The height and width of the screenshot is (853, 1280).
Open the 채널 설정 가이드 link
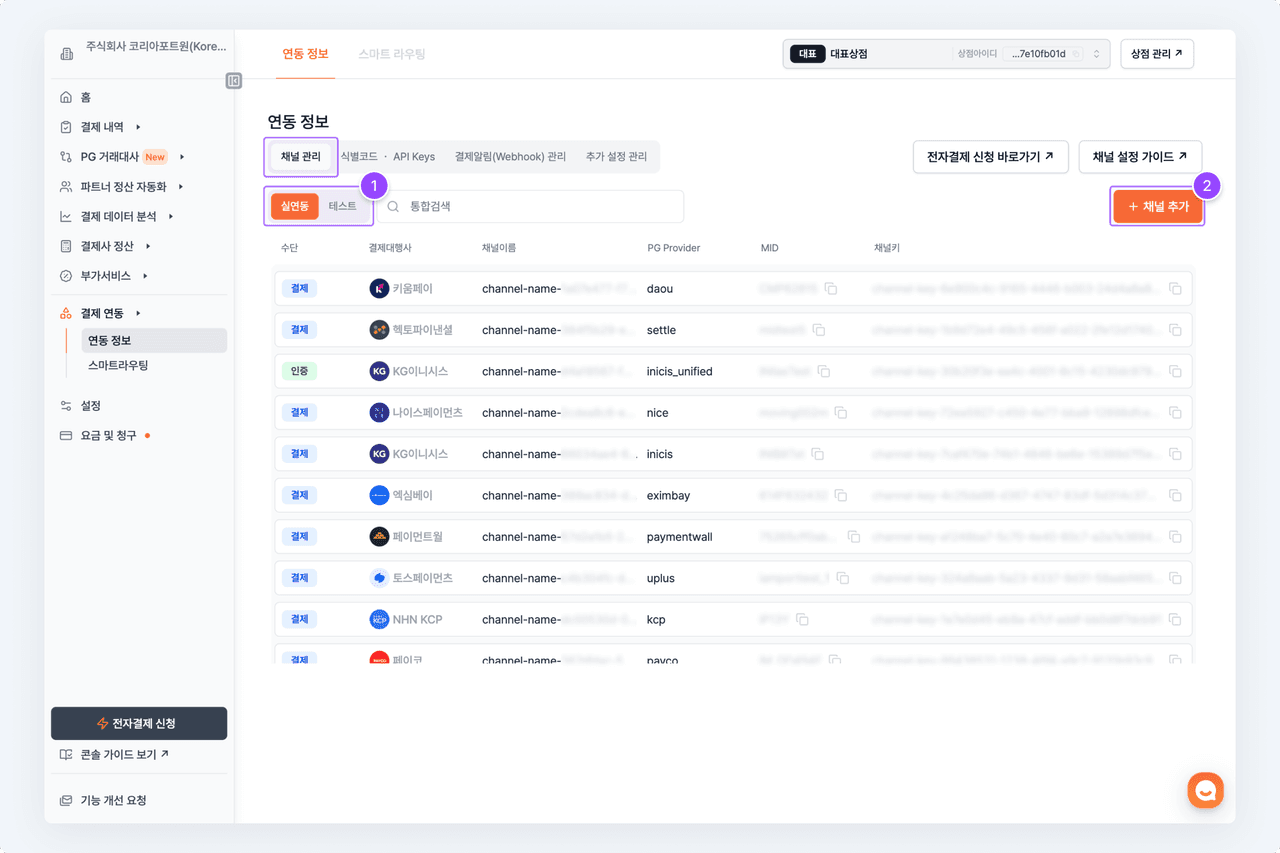1140,157
